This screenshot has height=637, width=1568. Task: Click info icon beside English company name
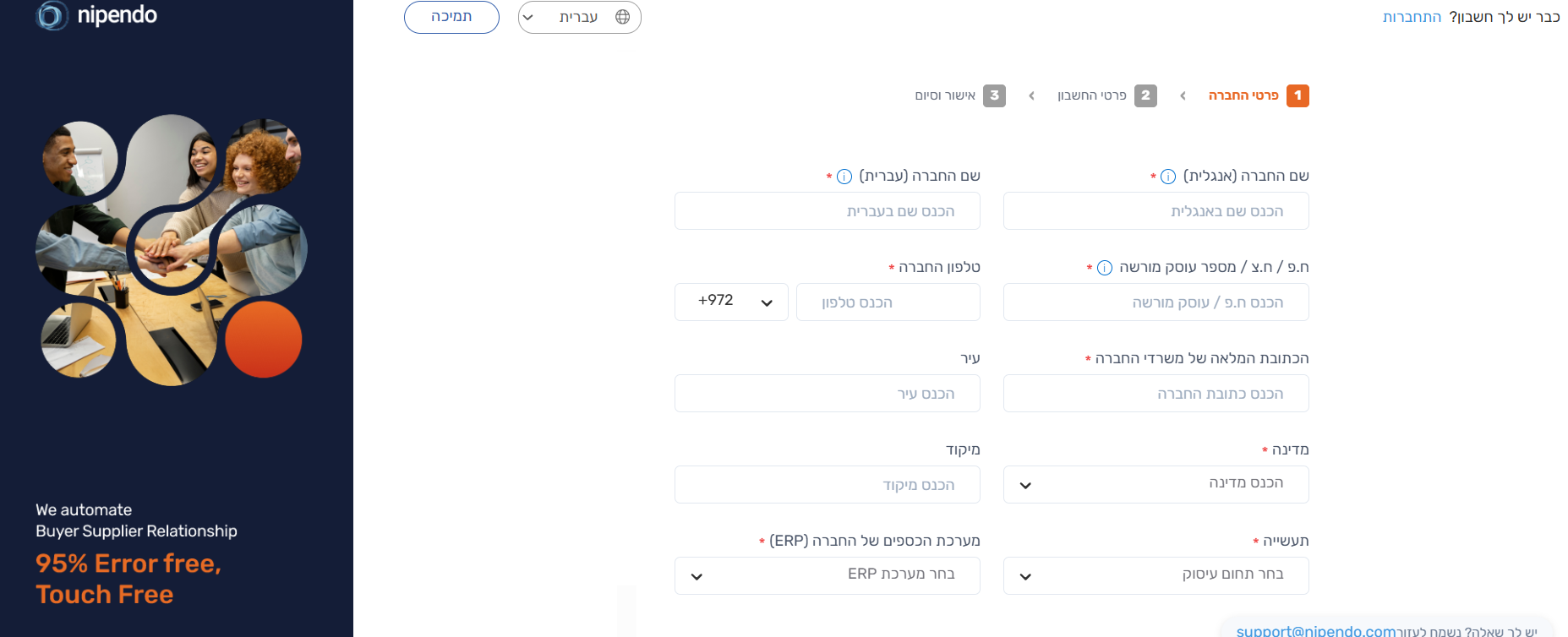coord(1168,177)
